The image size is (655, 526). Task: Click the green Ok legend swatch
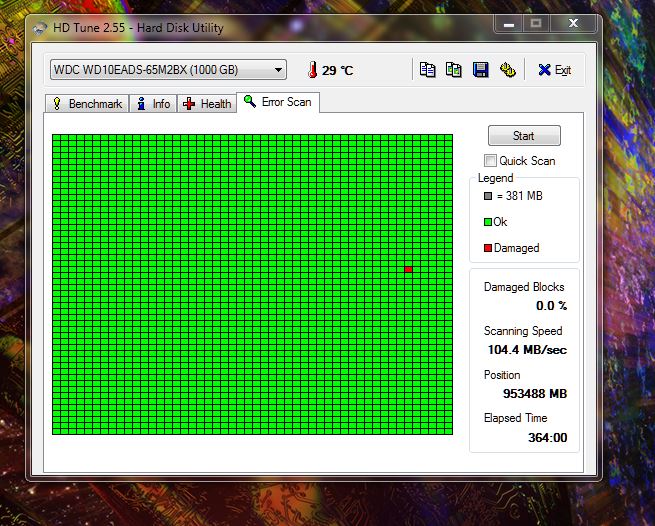[487, 222]
